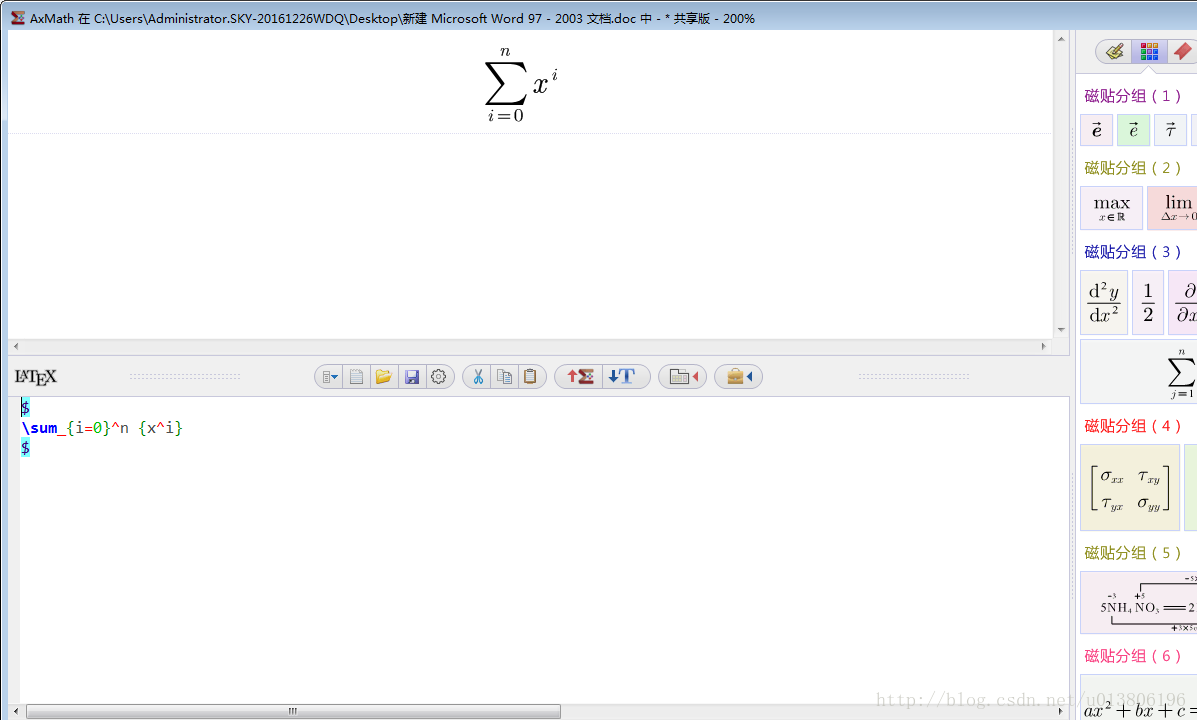Viewport: 1197px width, 720px height.
Task: Insert the green italic vector e tile
Action: tap(1133, 130)
